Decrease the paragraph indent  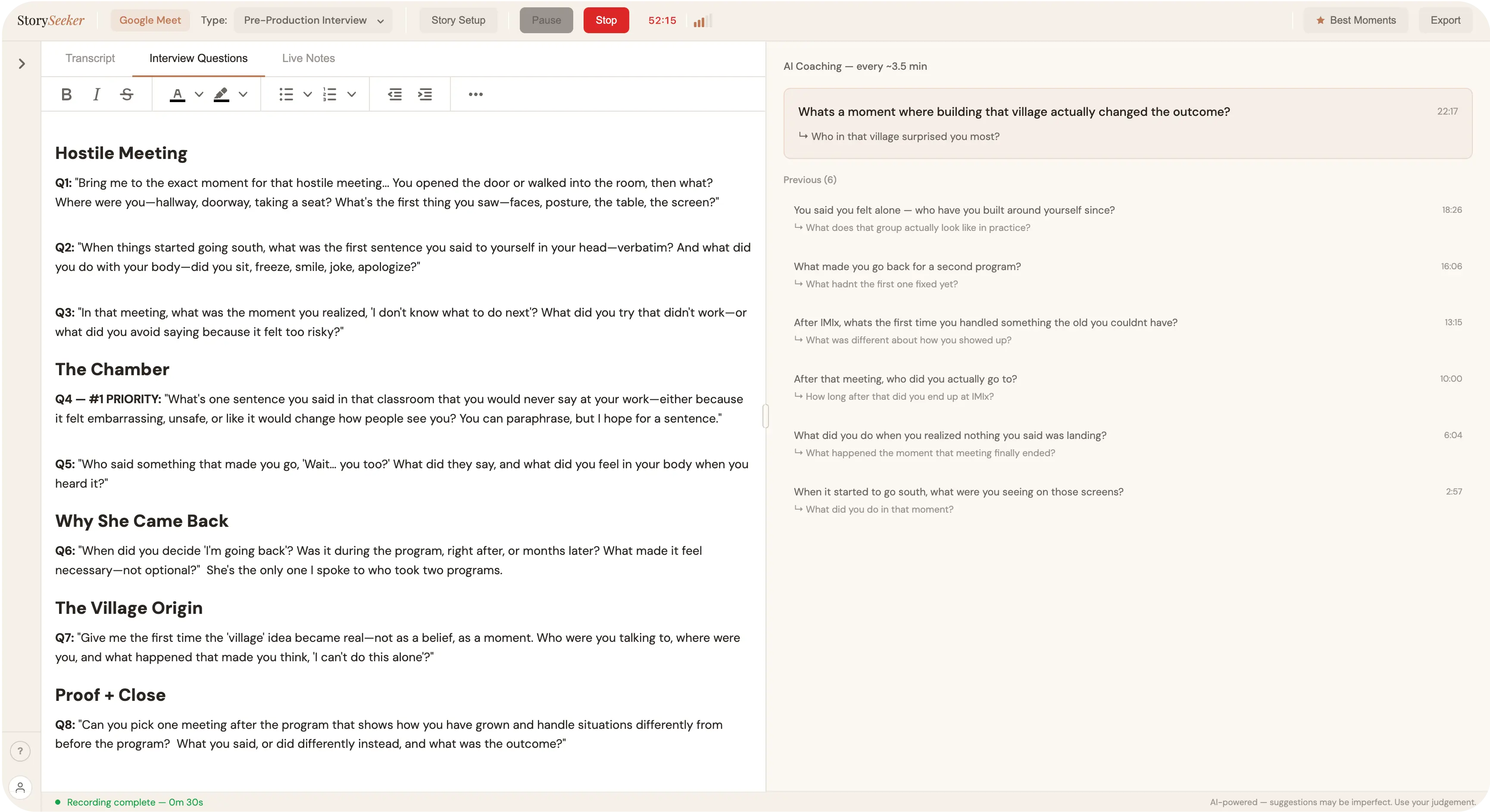point(394,94)
